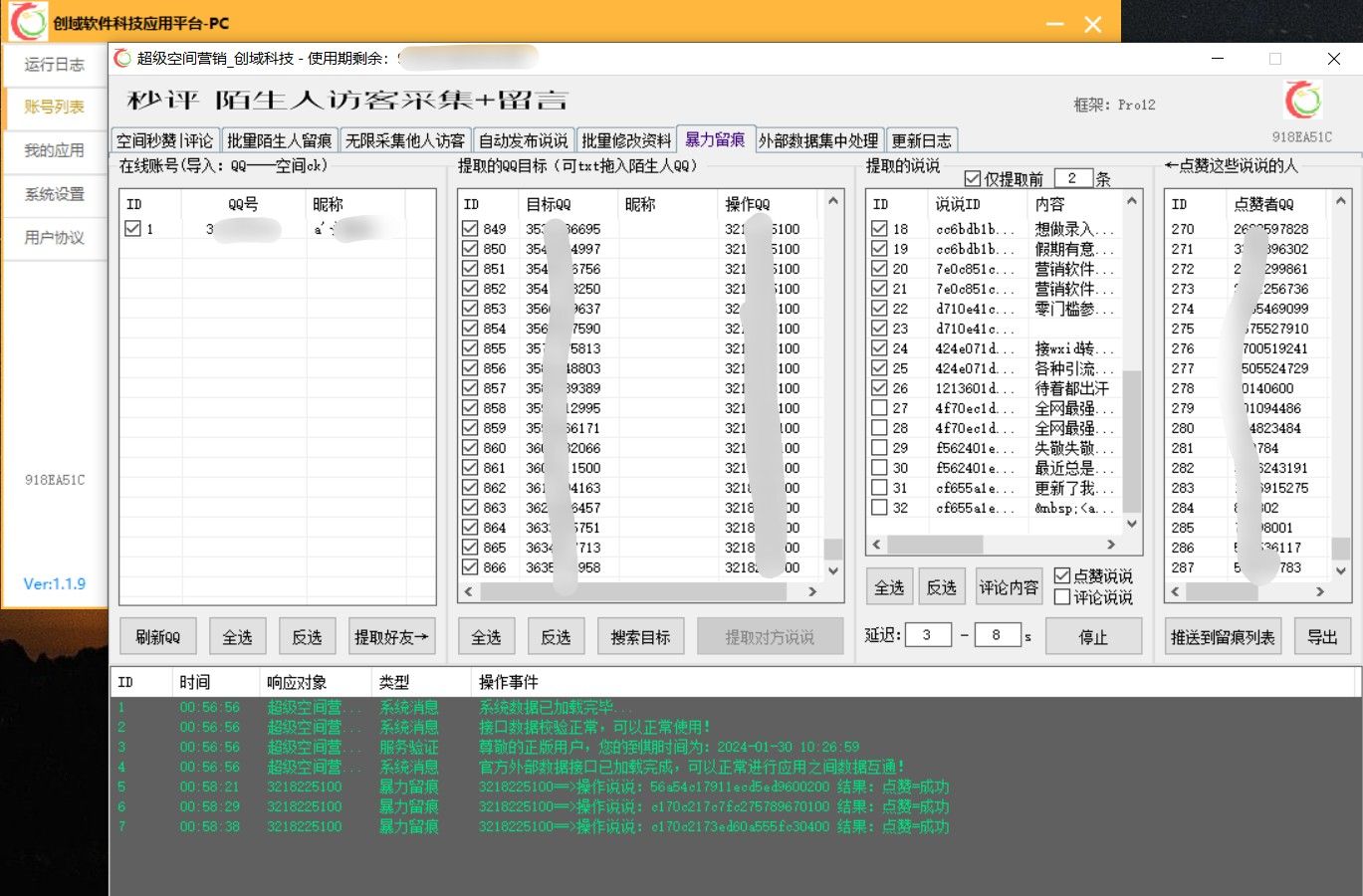This screenshot has width=1363, height=896.
Task: Click the maximum delay field showing 8
Action: (997, 634)
